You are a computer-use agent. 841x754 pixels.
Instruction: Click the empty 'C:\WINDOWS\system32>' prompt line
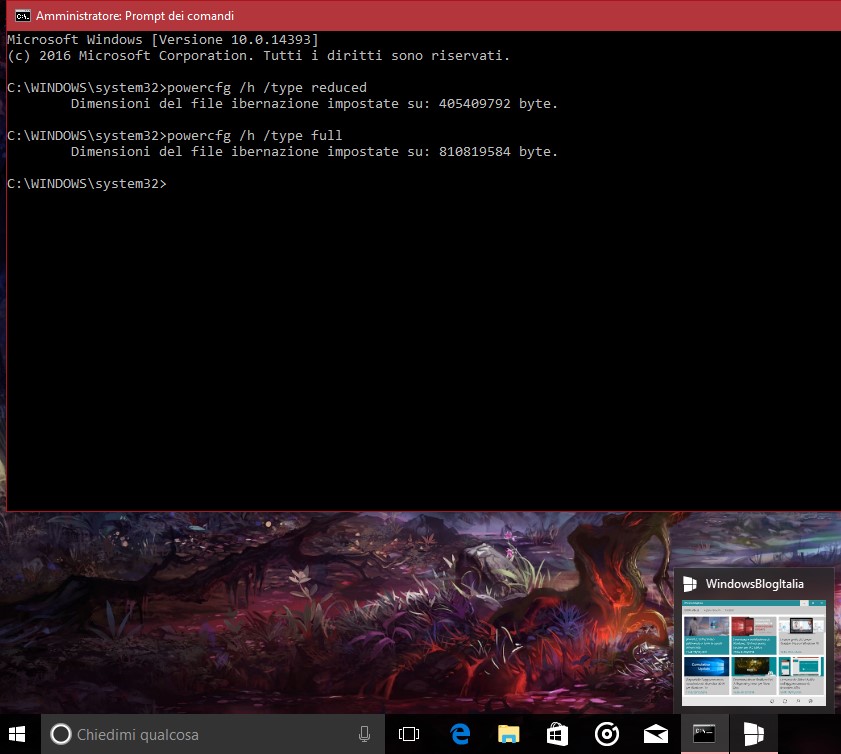[87, 184]
